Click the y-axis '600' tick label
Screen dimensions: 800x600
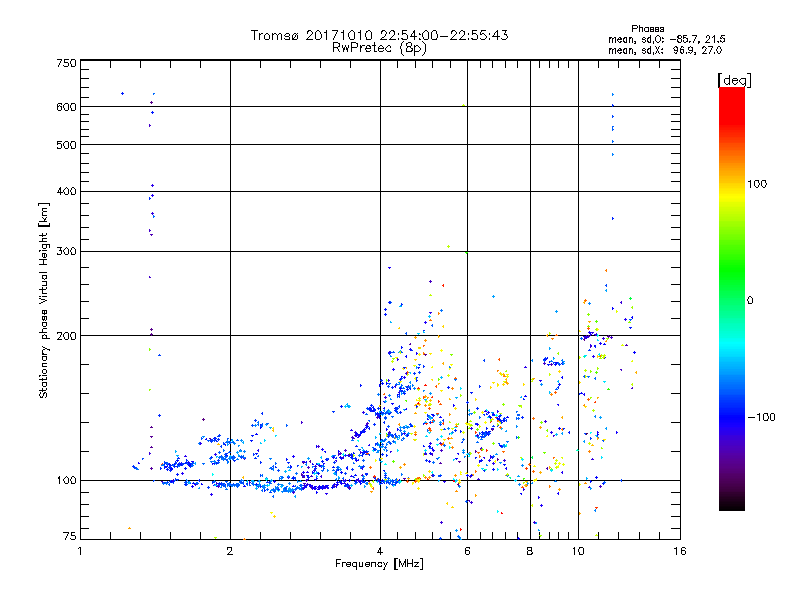[66, 107]
